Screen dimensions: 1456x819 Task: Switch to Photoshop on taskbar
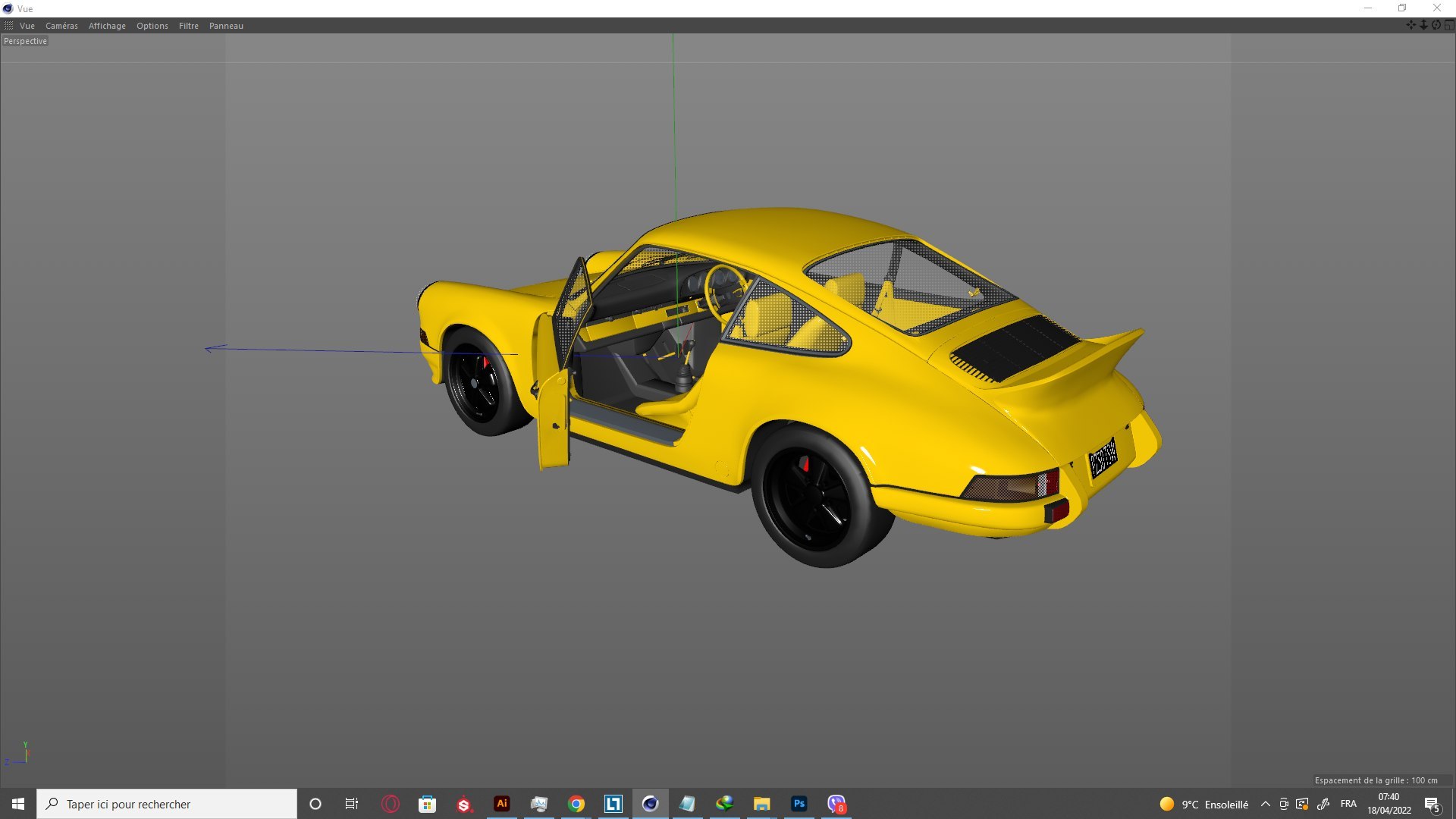799,804
